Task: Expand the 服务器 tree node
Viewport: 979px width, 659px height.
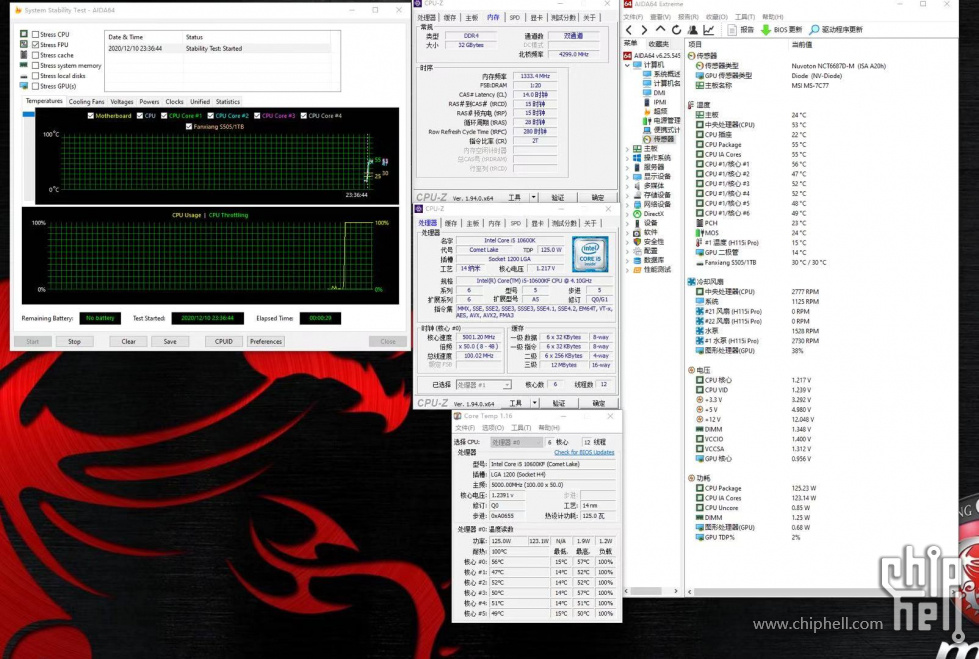Action: click(x=627, y=167)
